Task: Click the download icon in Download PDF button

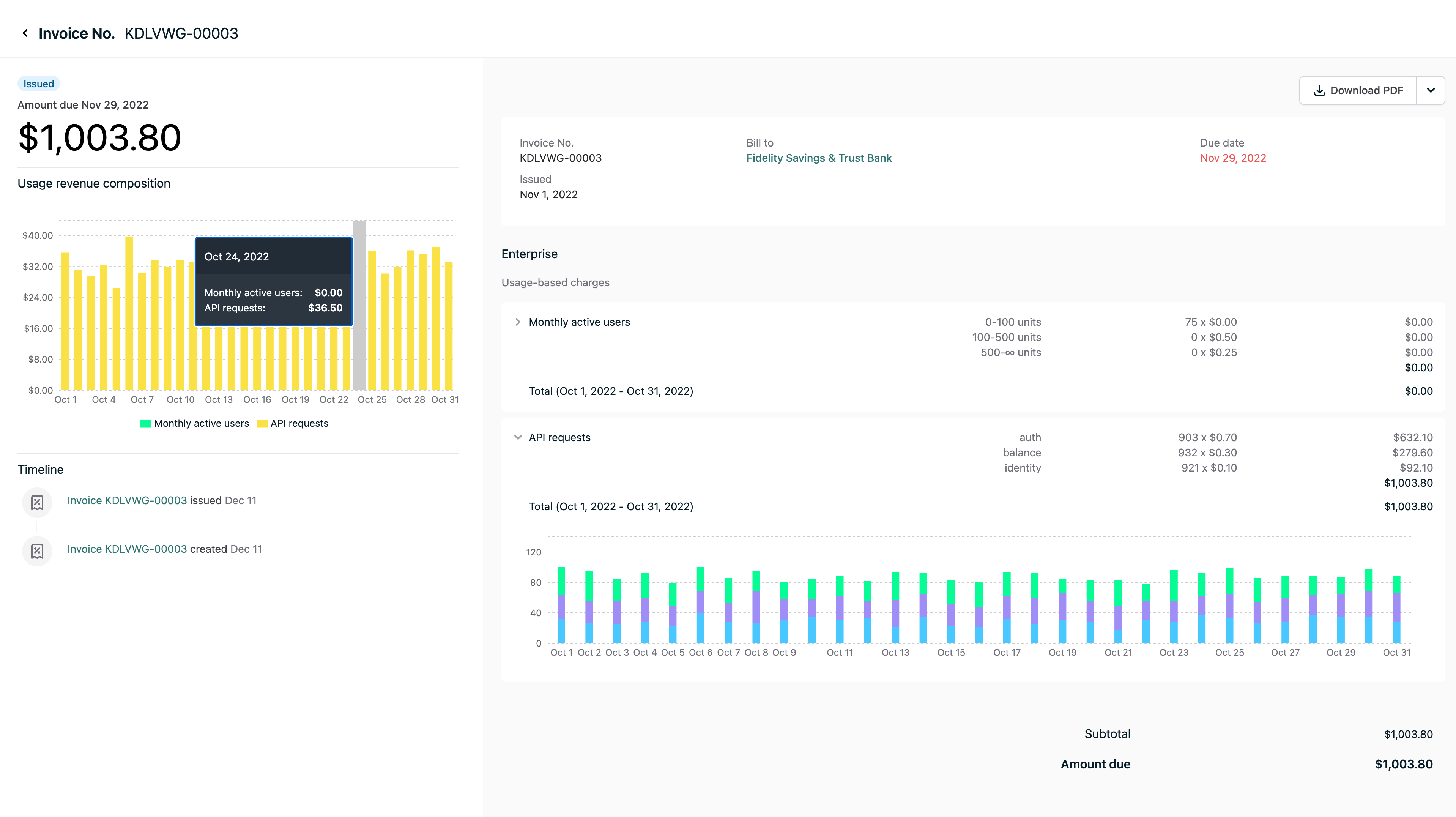Action: click(1319, 90)
